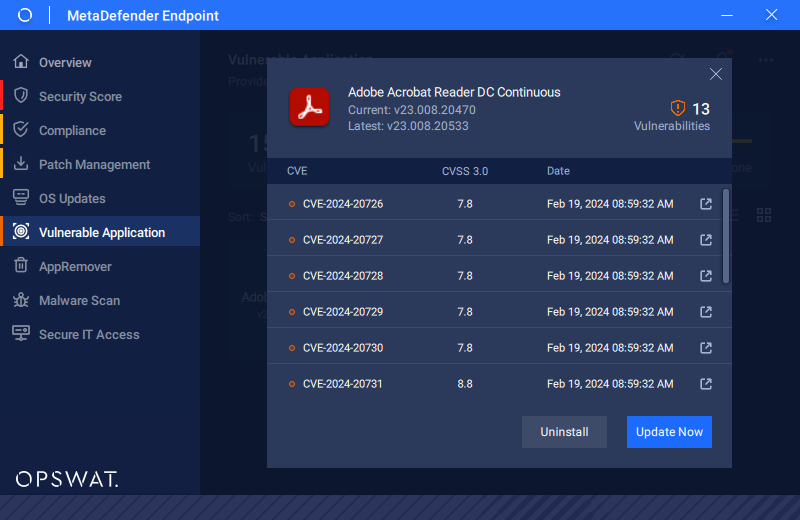Click the 8.8 CVSS score value
800x520 pixels.
465,384
